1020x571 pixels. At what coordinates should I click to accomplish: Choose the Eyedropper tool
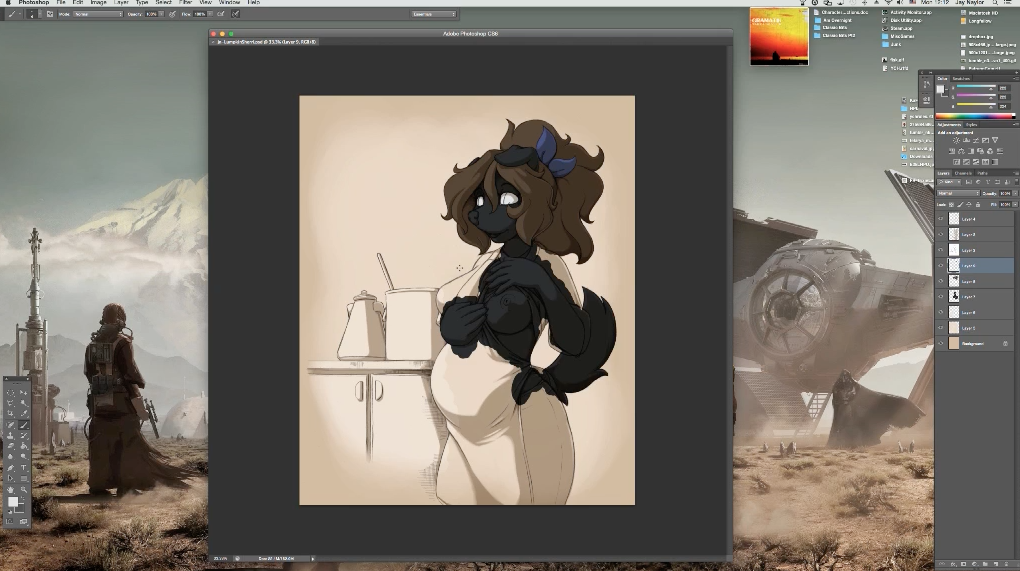pyautogui.click(x=24, y=414)
